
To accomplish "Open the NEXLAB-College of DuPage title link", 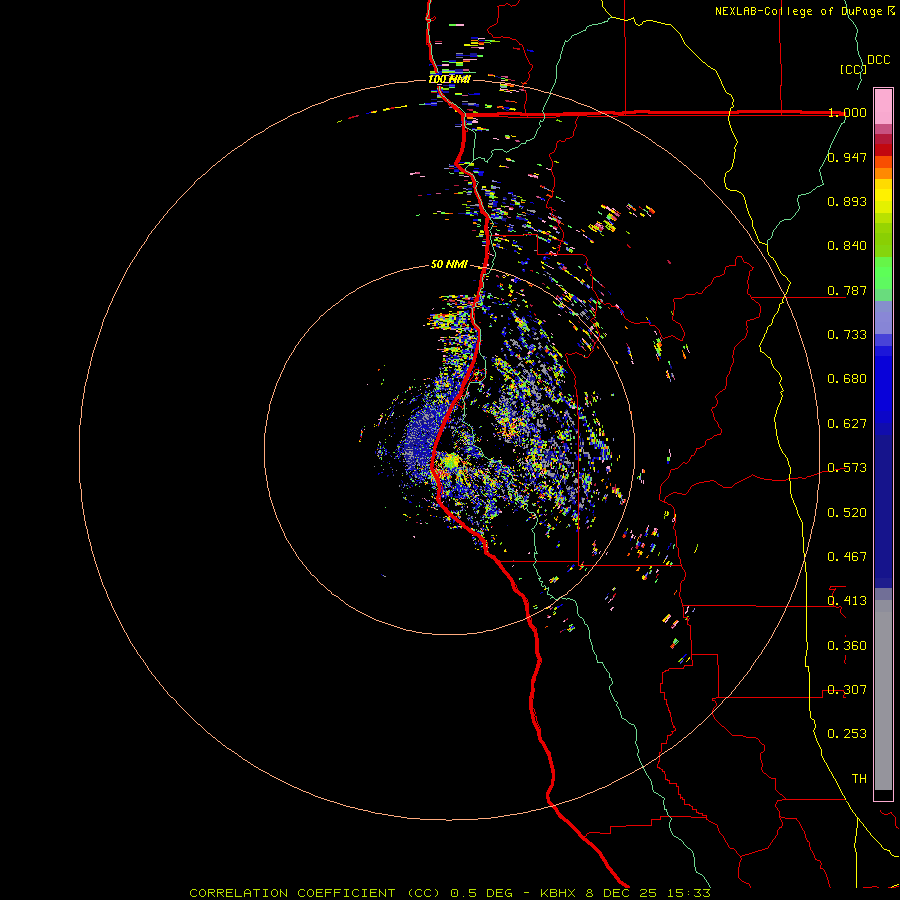I will click(x=800, y=11).
